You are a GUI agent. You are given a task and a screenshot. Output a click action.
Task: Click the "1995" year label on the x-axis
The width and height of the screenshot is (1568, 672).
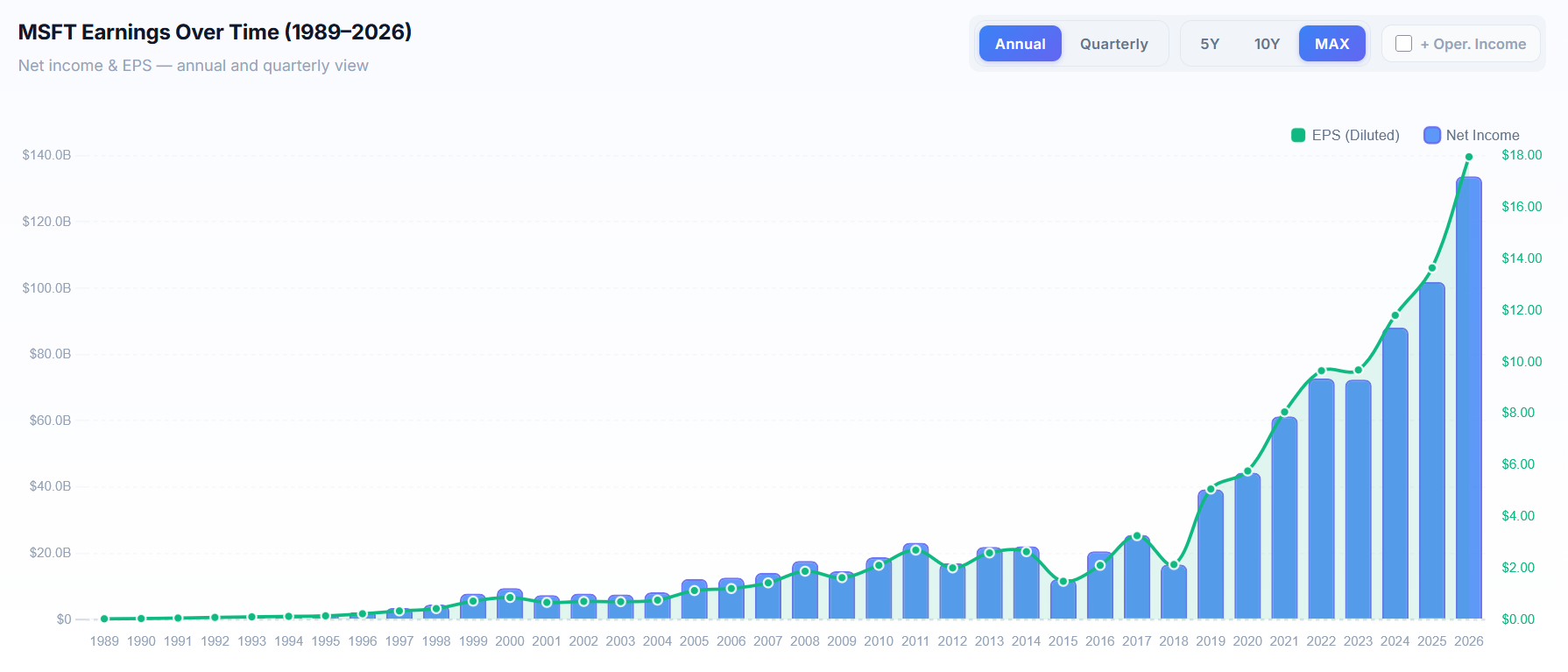pos(326,641)
